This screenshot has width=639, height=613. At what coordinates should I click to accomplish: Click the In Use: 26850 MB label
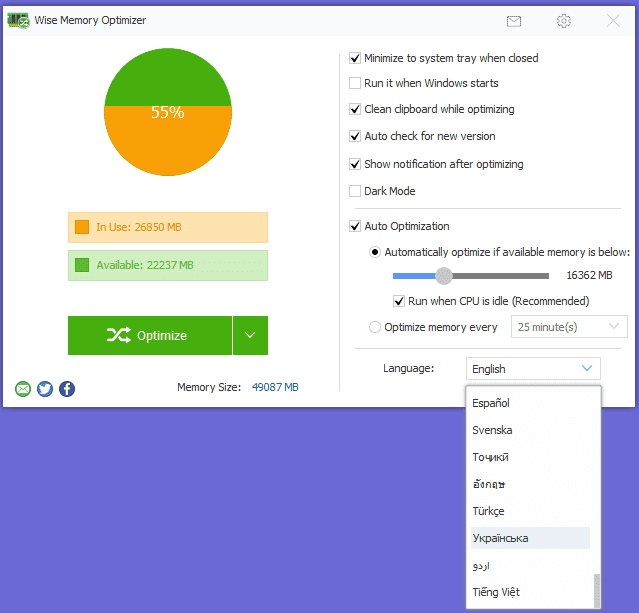click(x=139, y=227)
